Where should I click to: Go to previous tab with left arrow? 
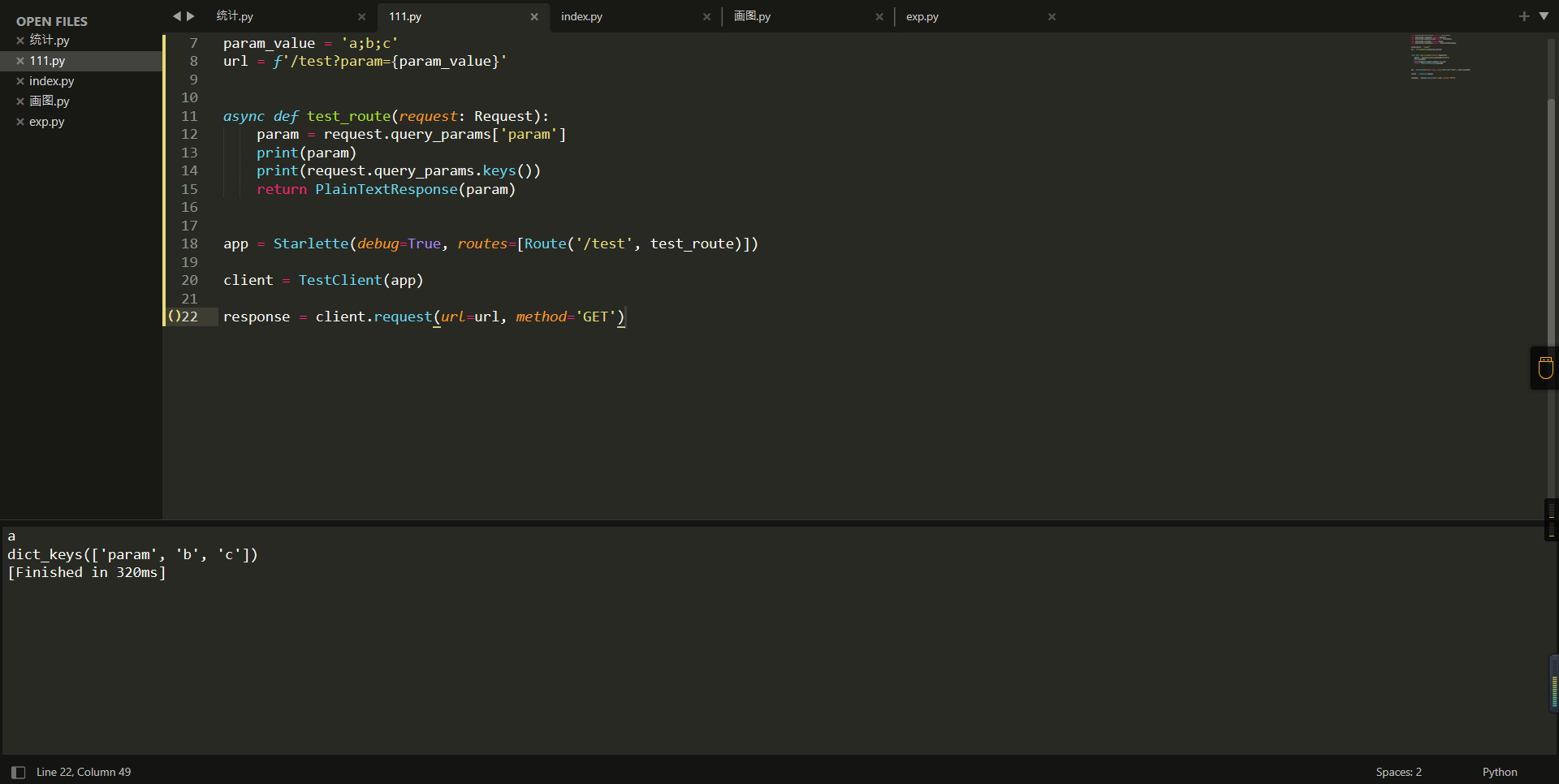(176, 16)
